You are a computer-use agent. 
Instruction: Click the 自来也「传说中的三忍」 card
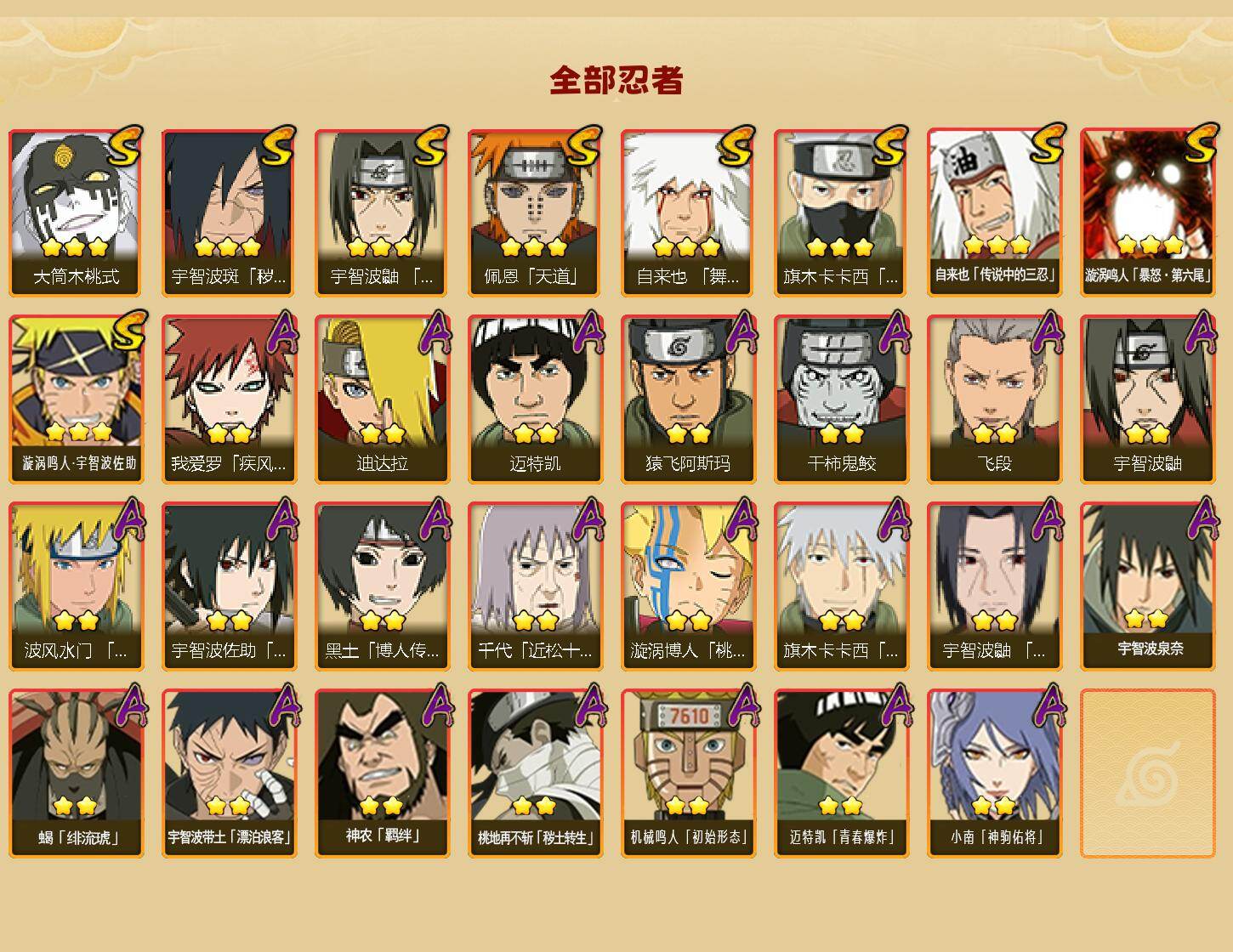point(995,212)
